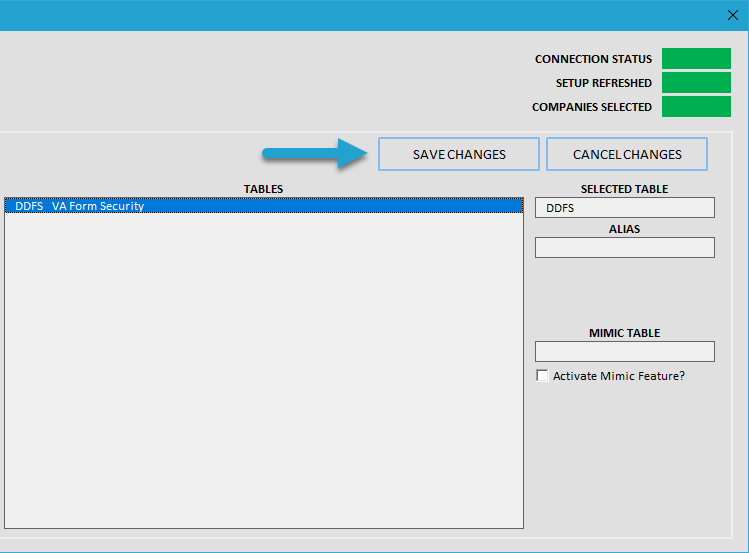This screenshot has height=553, width=749.
Task: Click the green CONNECTION STATUS indicator
Action: click(x=696, y=58)
